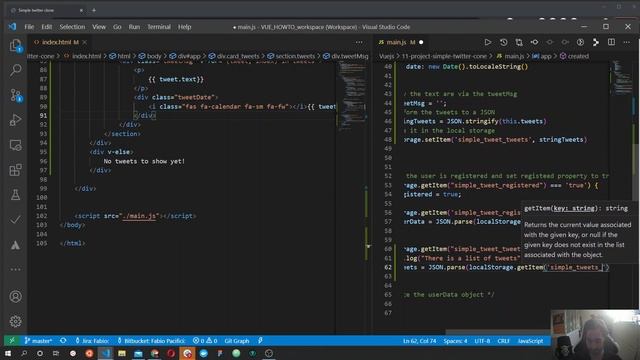The image size is (640, 360).
Task: Click the main.js editor minimap
Action: point(622,78)
